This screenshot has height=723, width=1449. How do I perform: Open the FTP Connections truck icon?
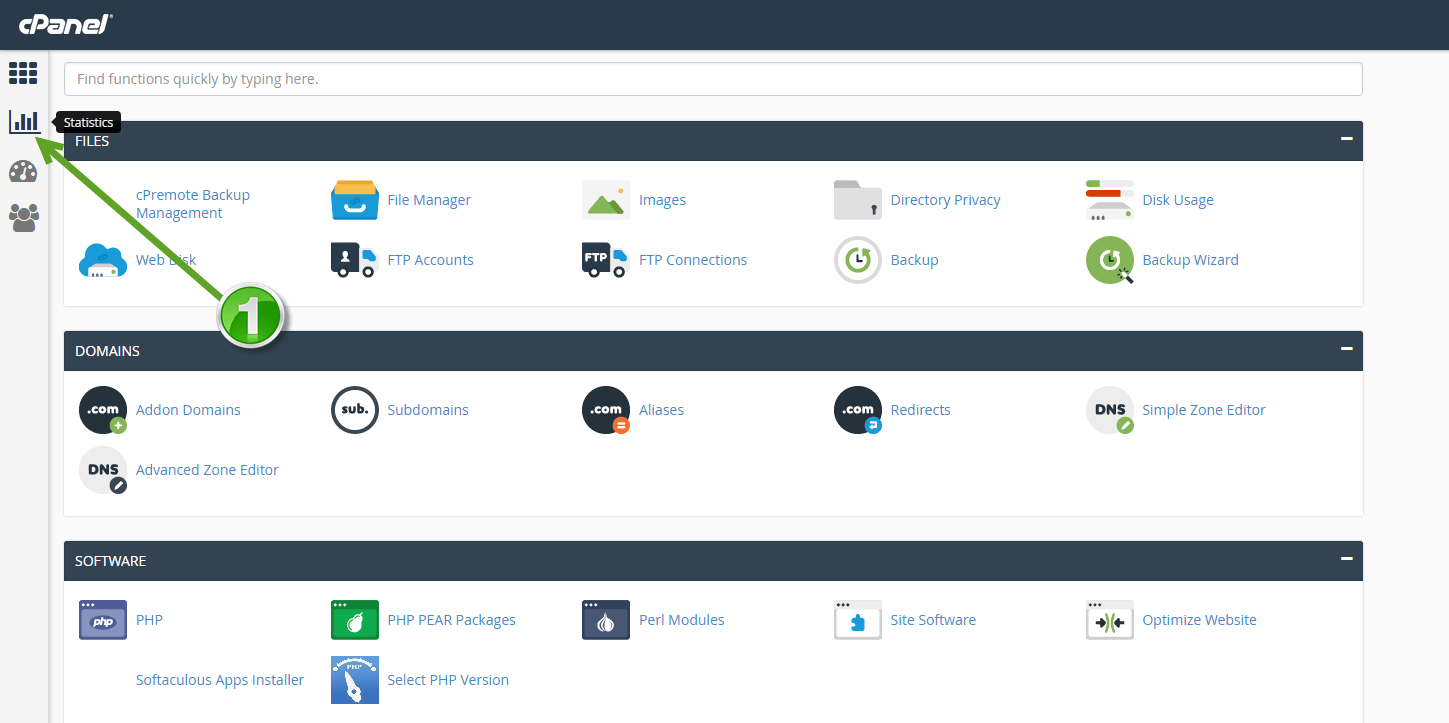pos(606,260)
